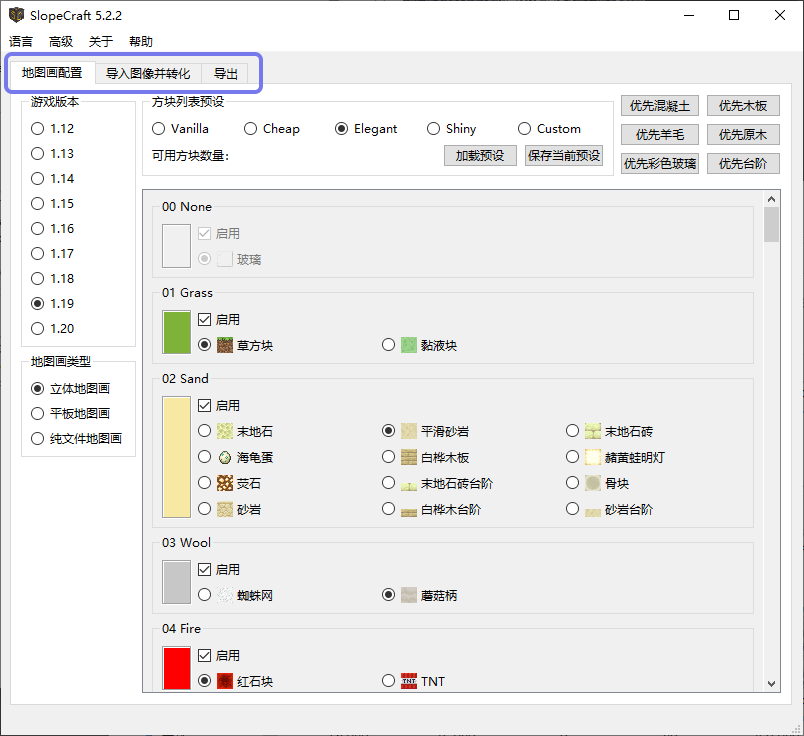Click the red 04 Fire color swatch

[x=176, y=668]
